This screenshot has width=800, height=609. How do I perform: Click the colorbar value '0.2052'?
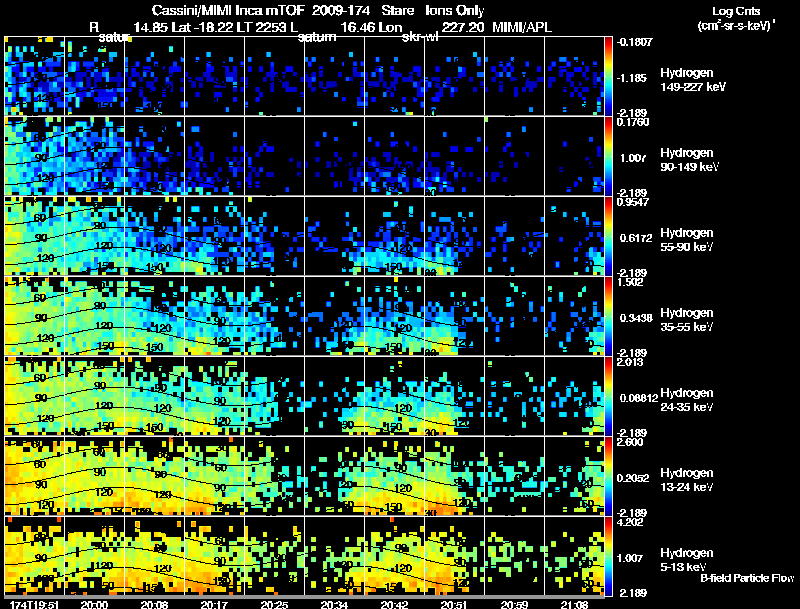tap(633, 478)
